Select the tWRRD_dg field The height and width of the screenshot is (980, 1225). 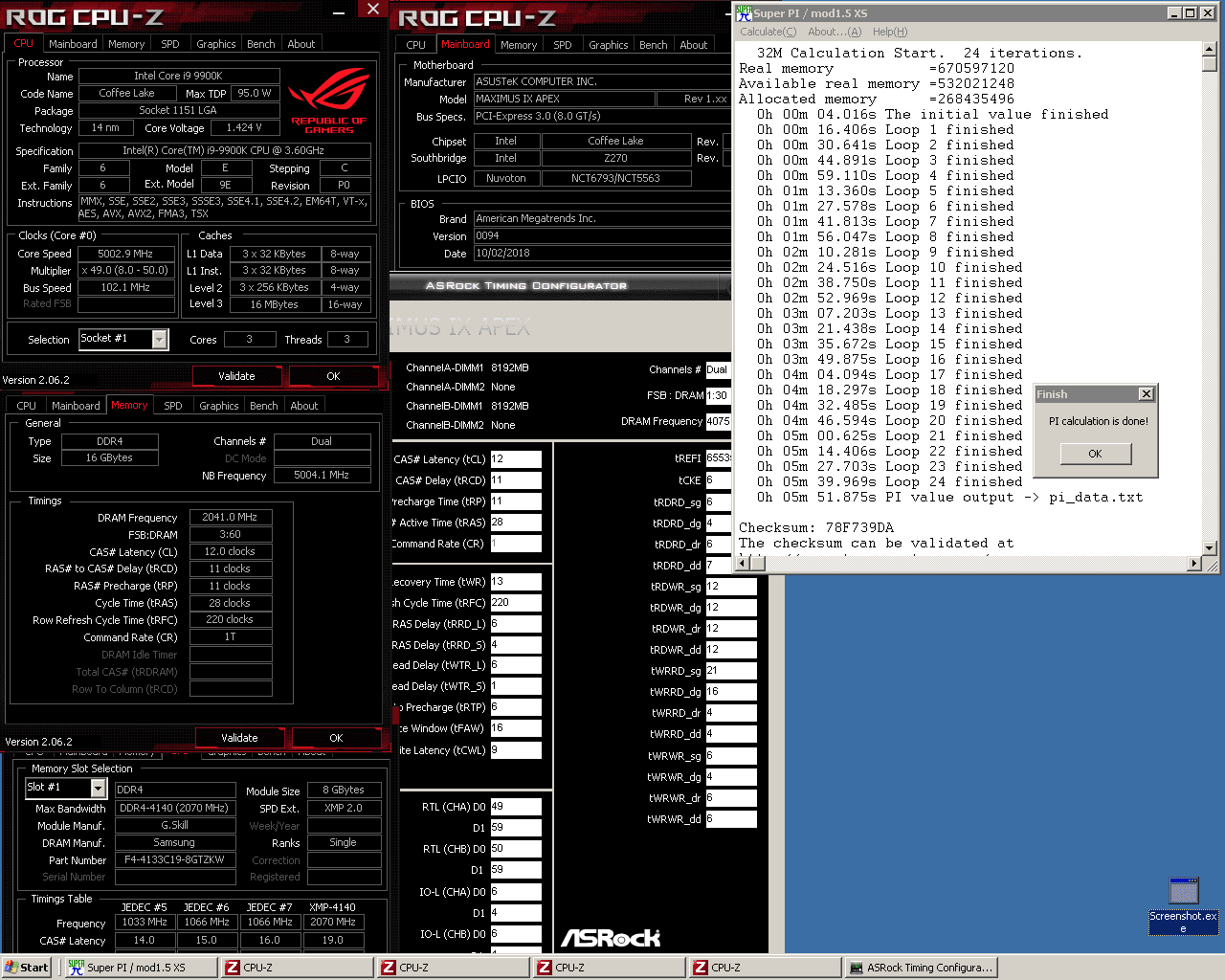(731, 692)
